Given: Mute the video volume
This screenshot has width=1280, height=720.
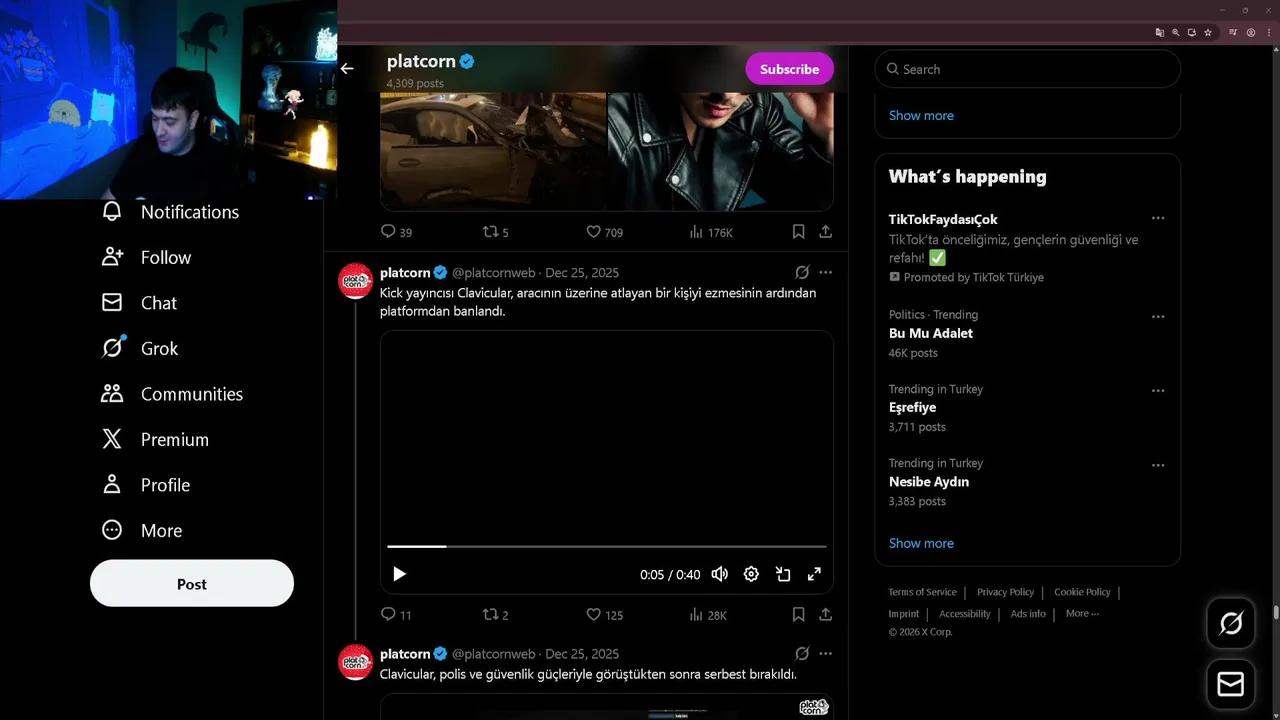Looking at the screenshot, I should point(719,574).
